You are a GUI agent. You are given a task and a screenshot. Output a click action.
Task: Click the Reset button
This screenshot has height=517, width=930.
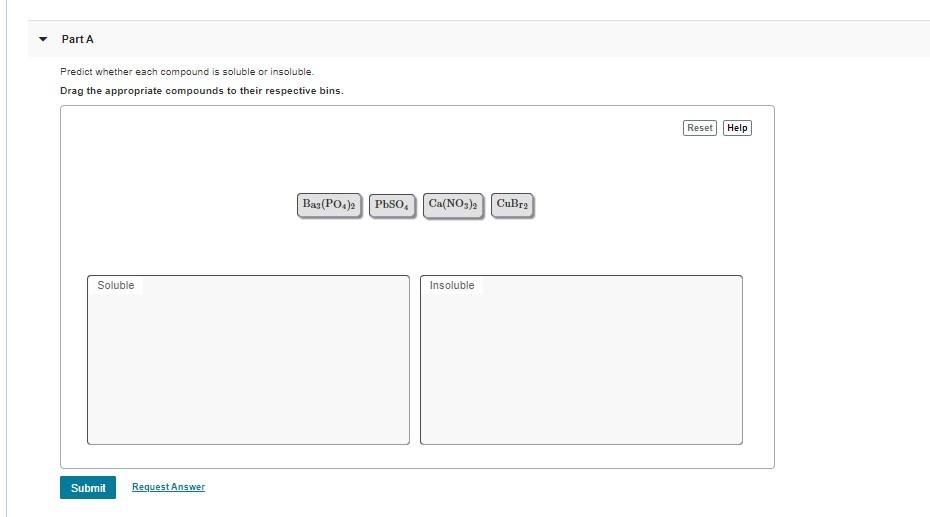coord(699,128)
